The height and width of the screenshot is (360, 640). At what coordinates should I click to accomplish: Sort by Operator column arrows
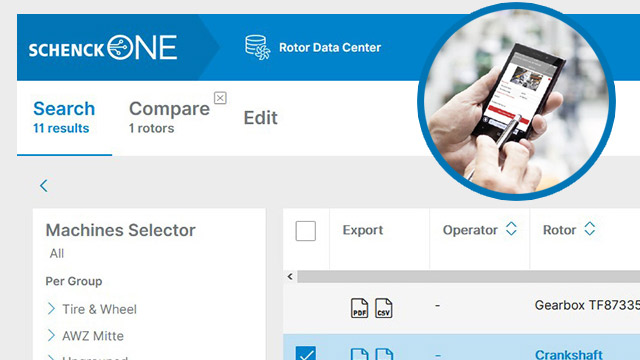pyautogui.click(x=511, y=229)
